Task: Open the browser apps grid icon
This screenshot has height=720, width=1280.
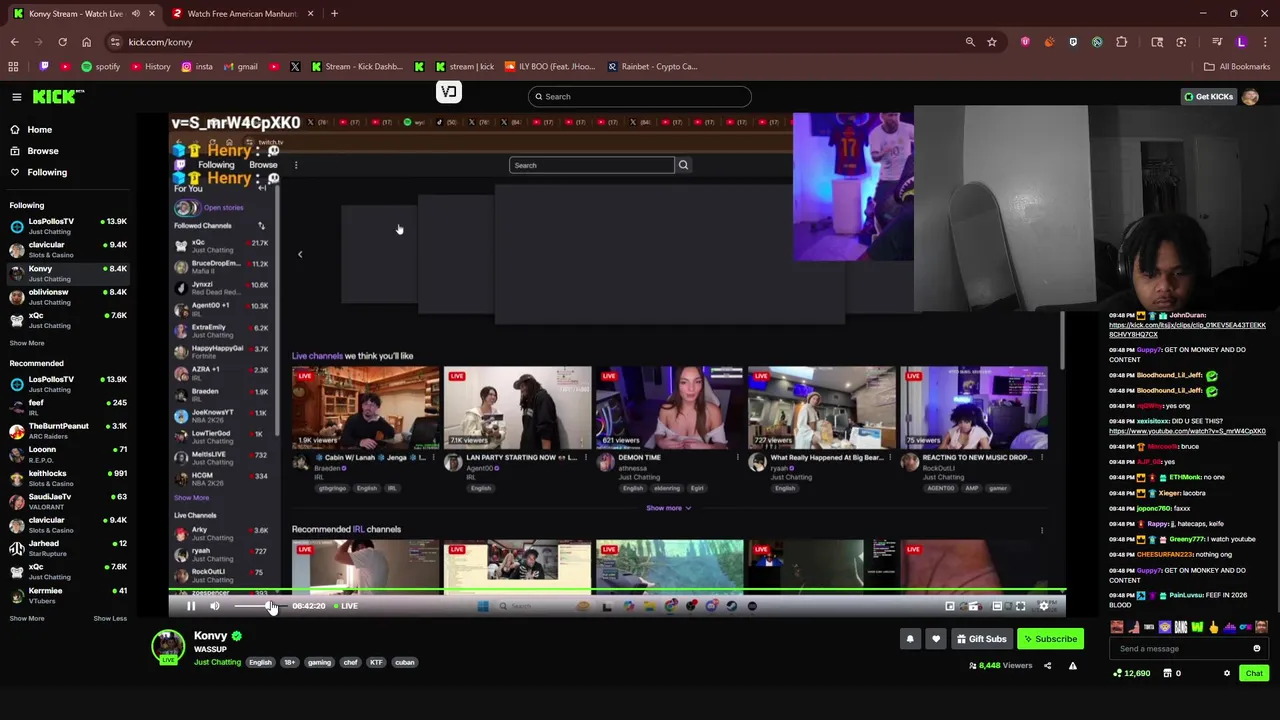Action: pos(13,67)
